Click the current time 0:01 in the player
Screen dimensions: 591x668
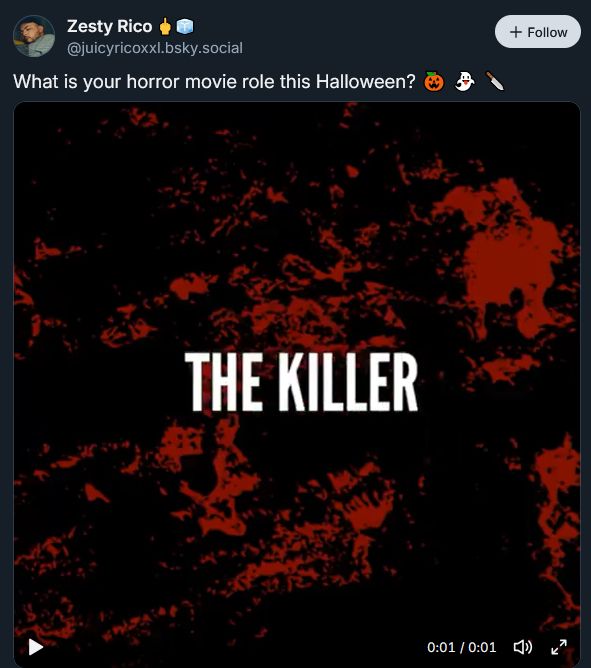pos(441,648)
